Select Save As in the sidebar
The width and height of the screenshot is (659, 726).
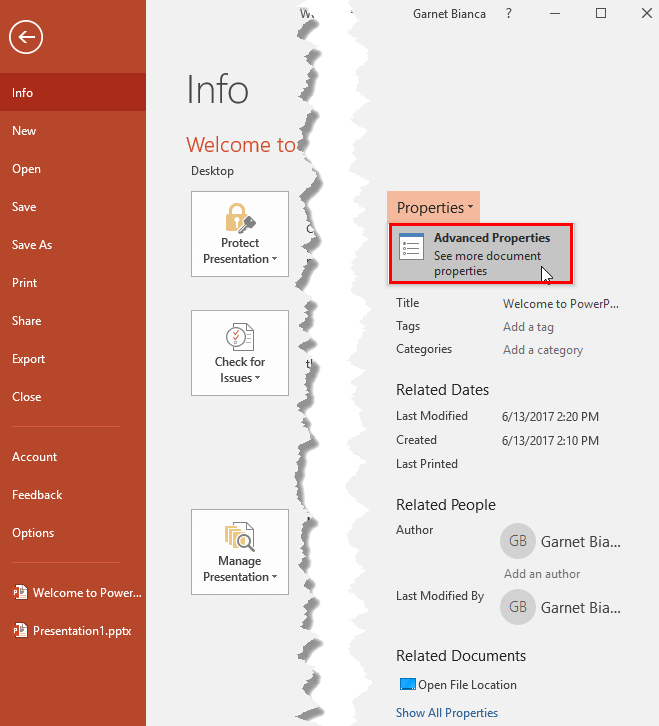click(73, 244)
